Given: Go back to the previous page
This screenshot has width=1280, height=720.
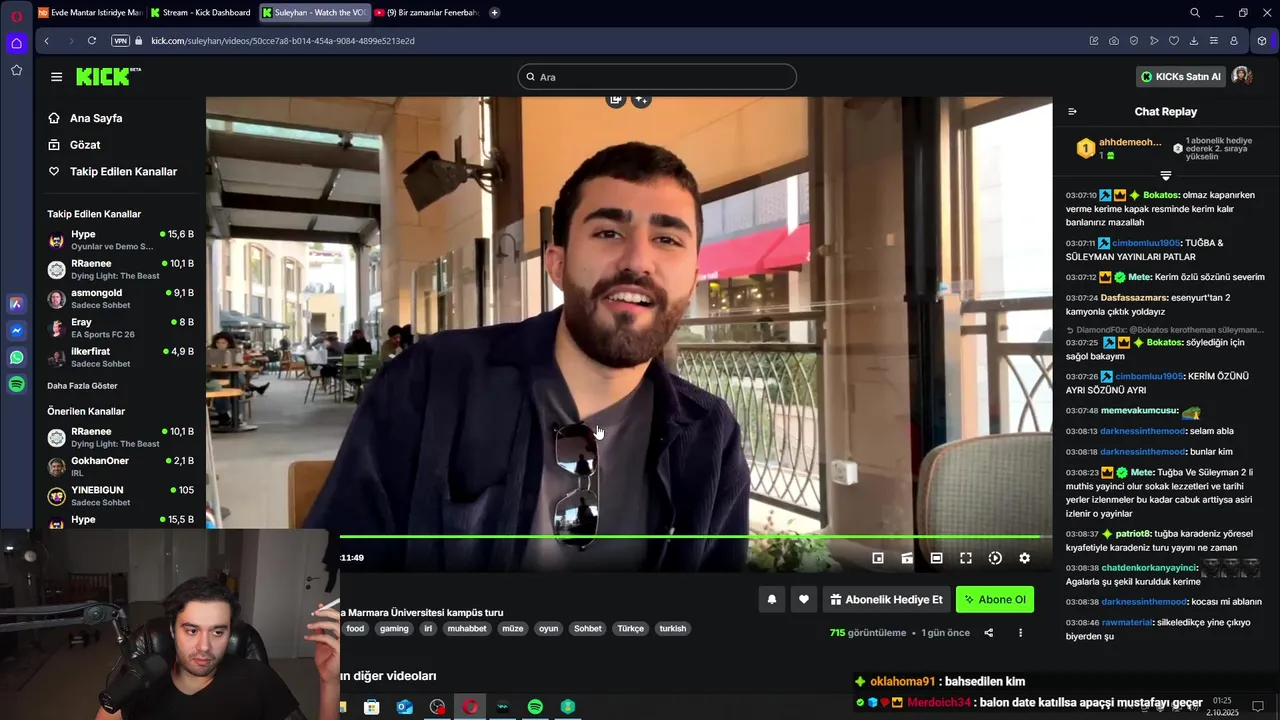Looking at the screenshot, I should coord(46,41).
